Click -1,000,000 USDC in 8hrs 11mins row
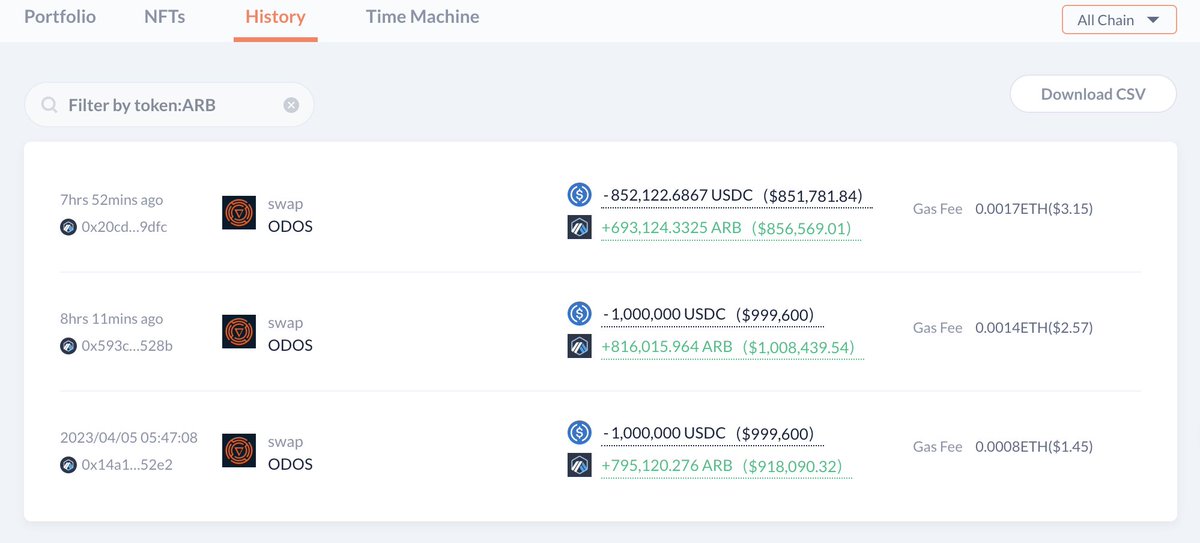This screenshot has width=1200, height=543. tap(664, 315)
